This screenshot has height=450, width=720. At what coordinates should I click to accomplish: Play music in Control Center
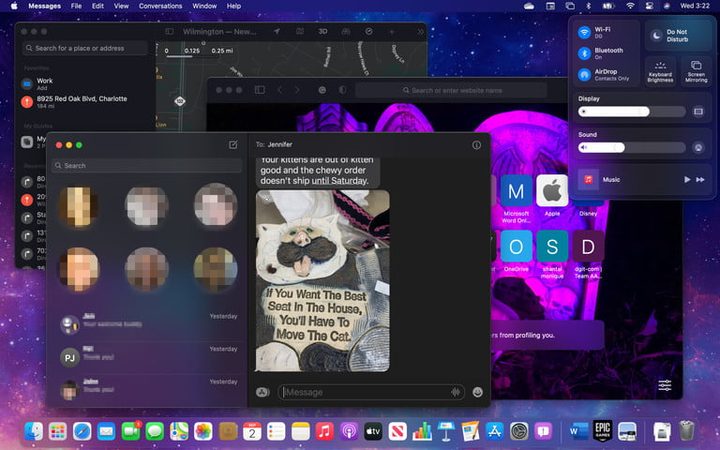(687, 179)
